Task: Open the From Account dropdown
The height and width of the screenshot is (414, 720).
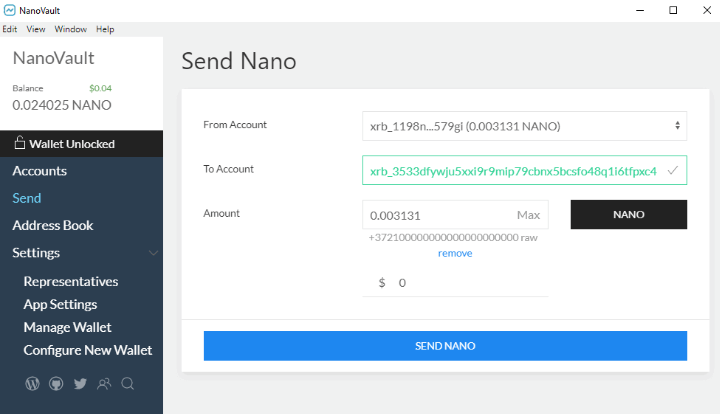Action: (524, 126)
